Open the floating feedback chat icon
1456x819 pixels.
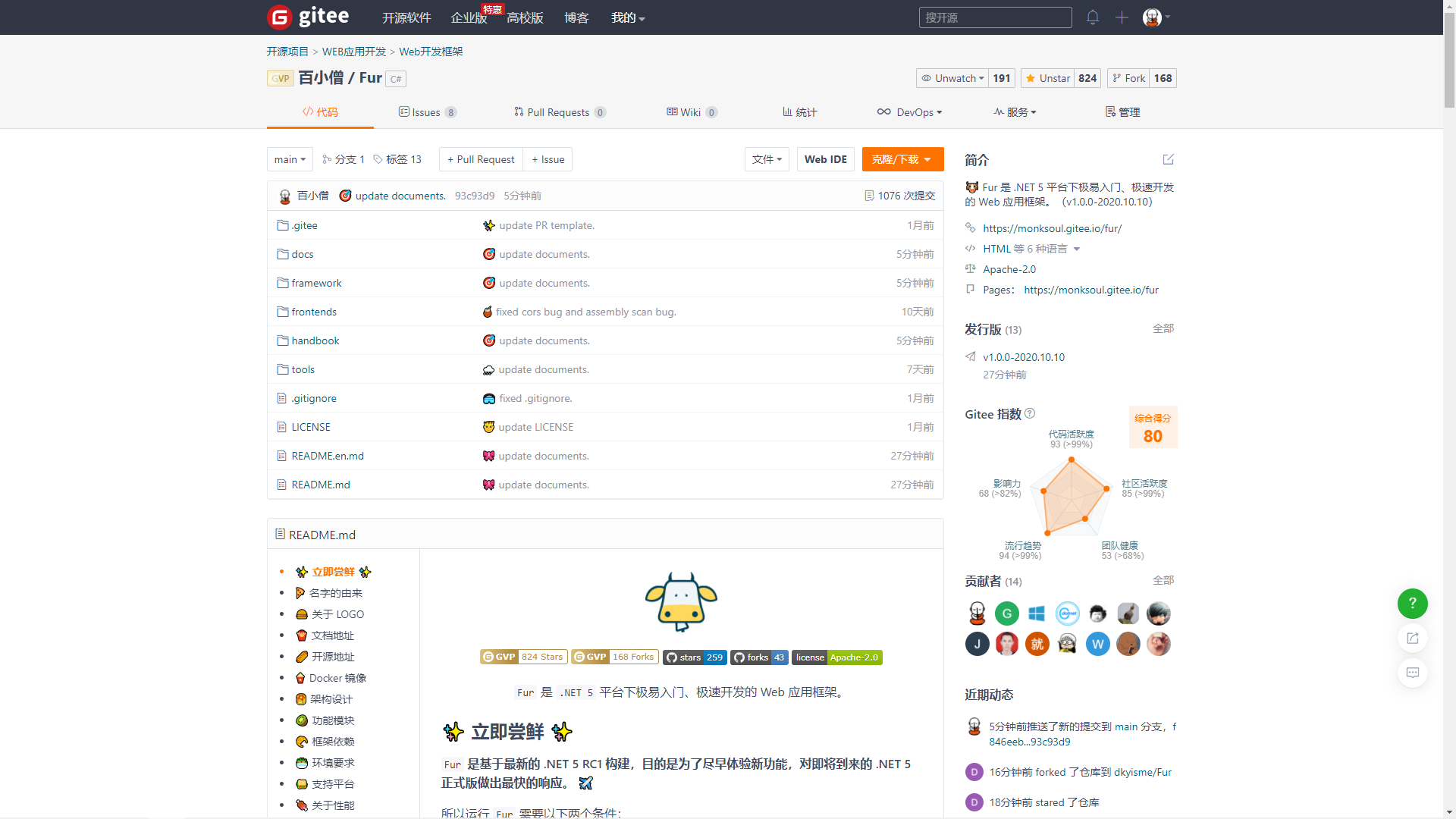pos(1412,673)
